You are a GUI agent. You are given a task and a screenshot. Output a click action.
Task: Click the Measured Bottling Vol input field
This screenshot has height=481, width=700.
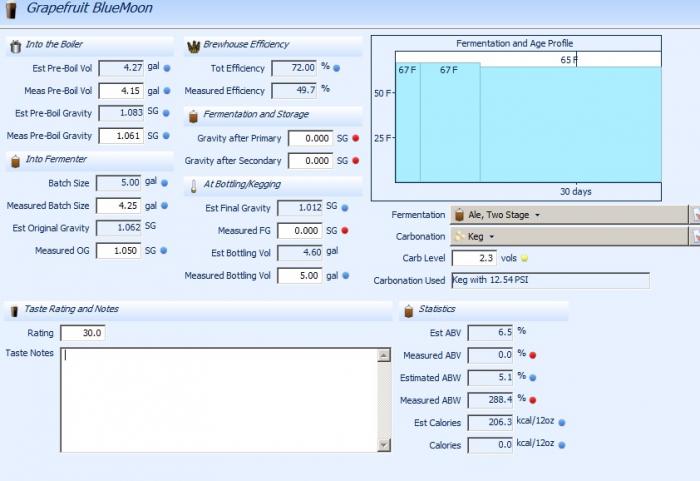coord(300,276)
